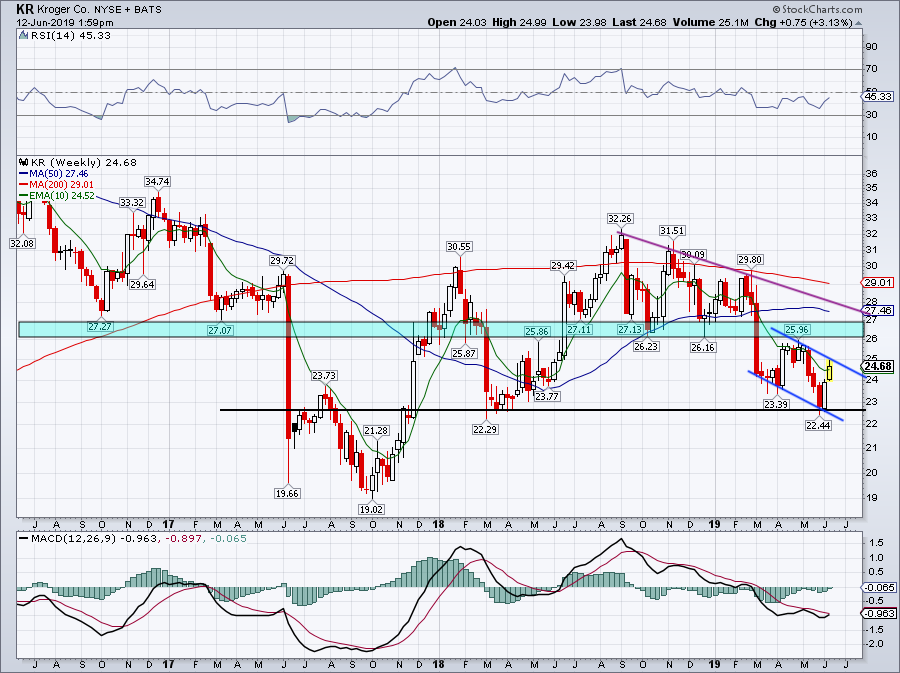The height and width of the screenshot is (673, 900).
Task: Click the KR ticker symbol in the header
Action: pos(24,9)
